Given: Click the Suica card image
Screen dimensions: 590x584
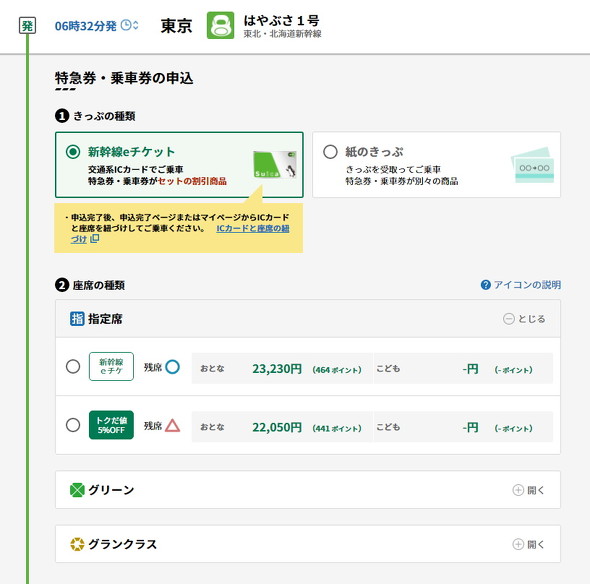Looking at the screenshot, I should click(275, 164).
